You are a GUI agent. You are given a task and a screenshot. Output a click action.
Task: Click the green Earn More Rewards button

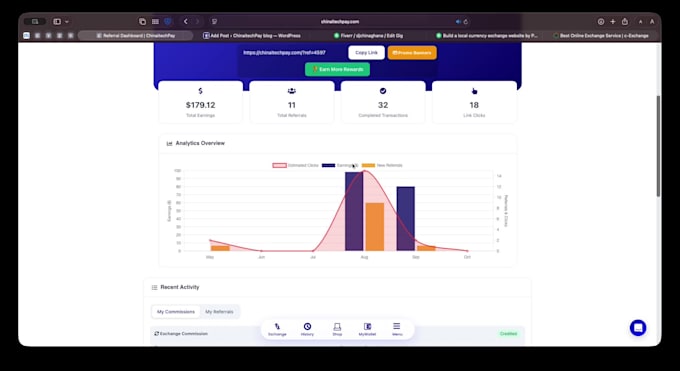click(337, 69)
